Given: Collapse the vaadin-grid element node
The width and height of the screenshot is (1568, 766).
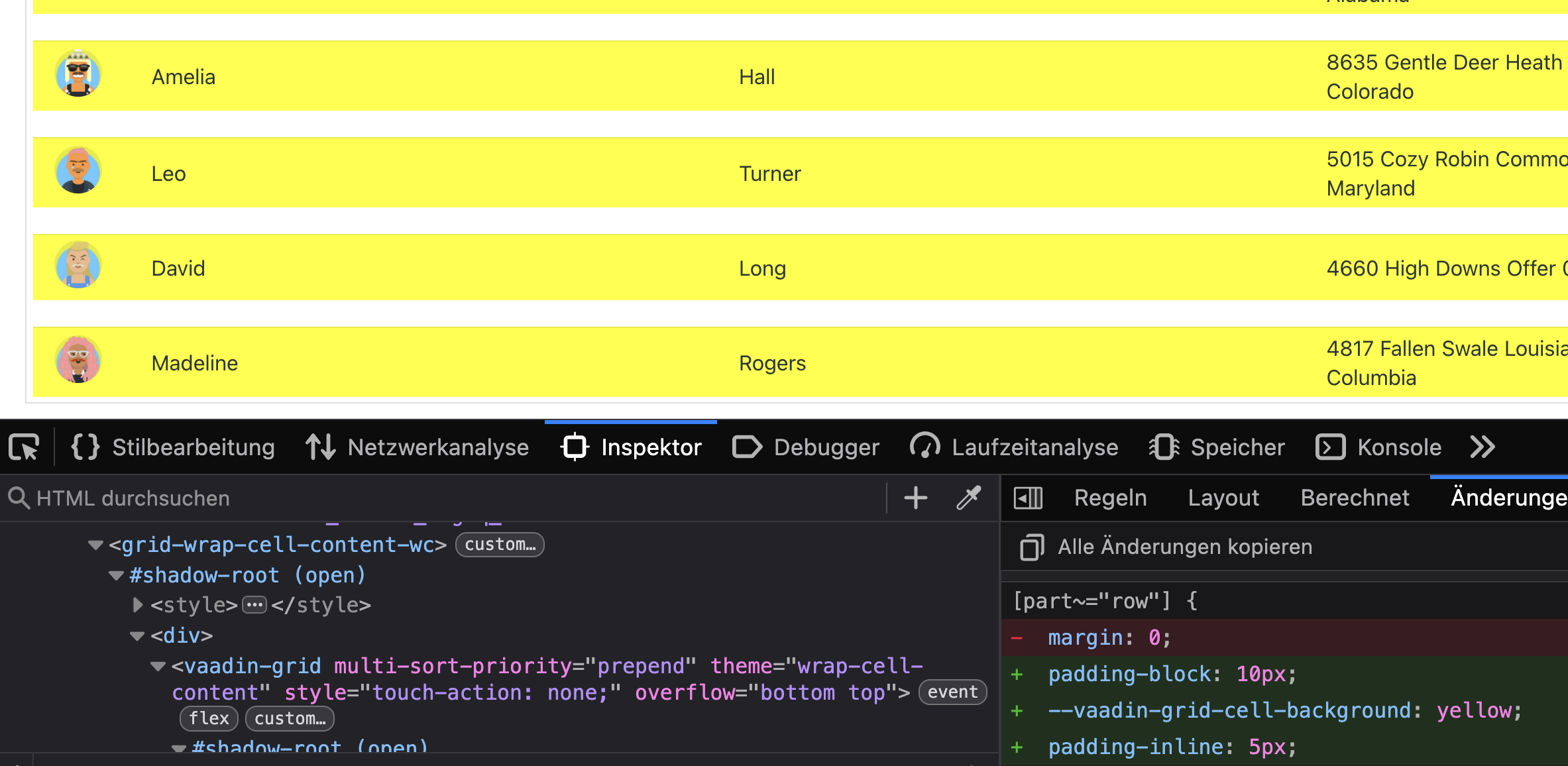Looking at the screenshot, I should click(158, 666).
